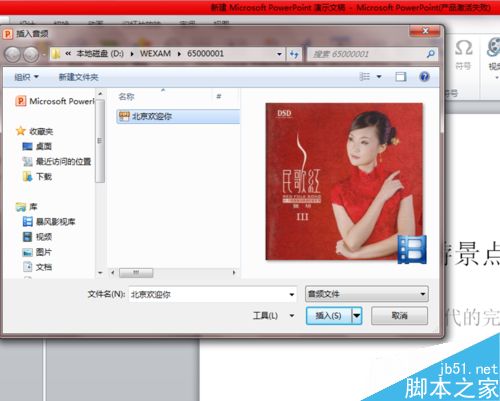Click the Back navigation arrow button
The height and width of the screenshot is (401, 500).
point(13,54)
